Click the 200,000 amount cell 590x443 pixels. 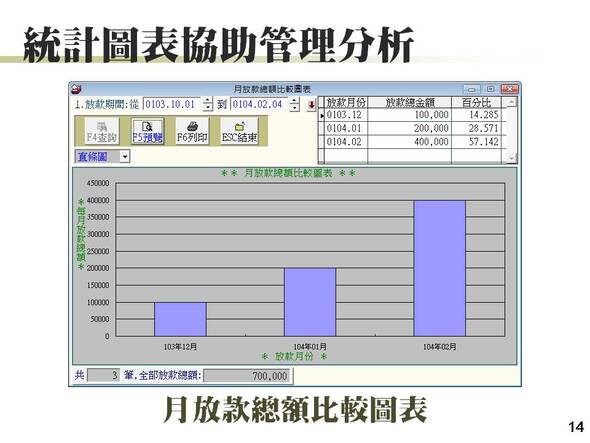click(x=409, y=128)
